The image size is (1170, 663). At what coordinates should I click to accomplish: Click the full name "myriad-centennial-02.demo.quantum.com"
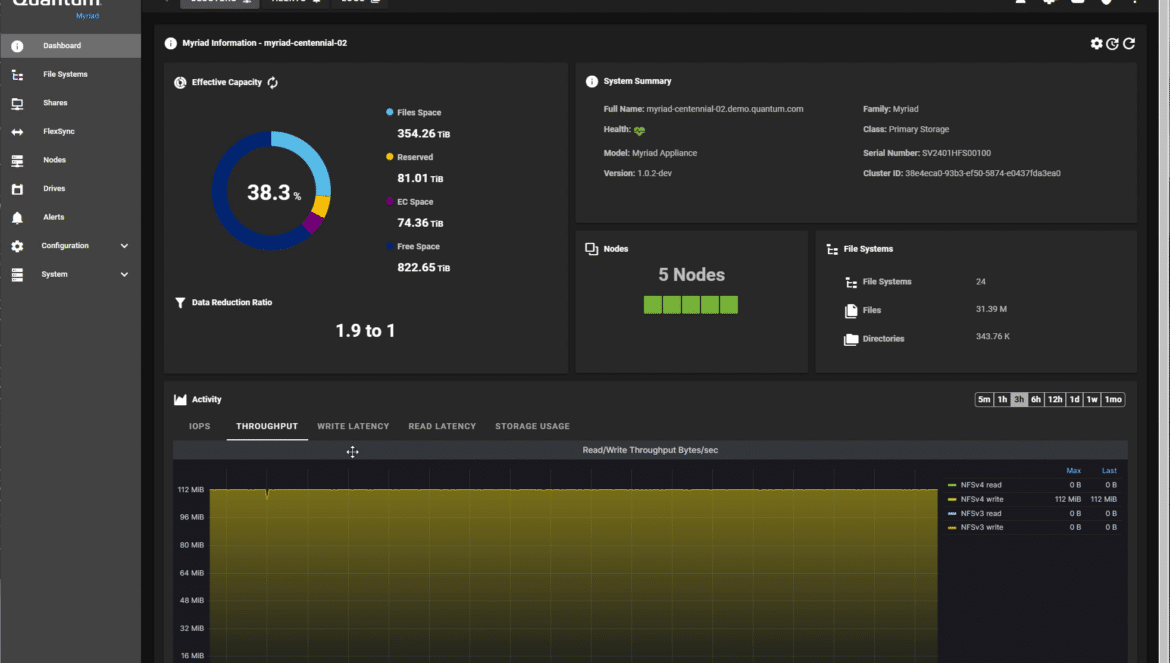pyautogui.click(x=725, y=109)
